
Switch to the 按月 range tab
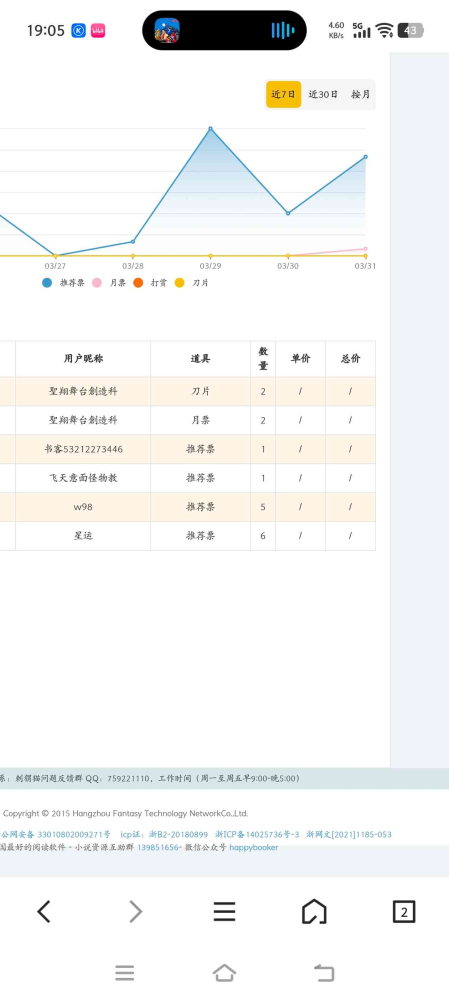coord(360,94)
